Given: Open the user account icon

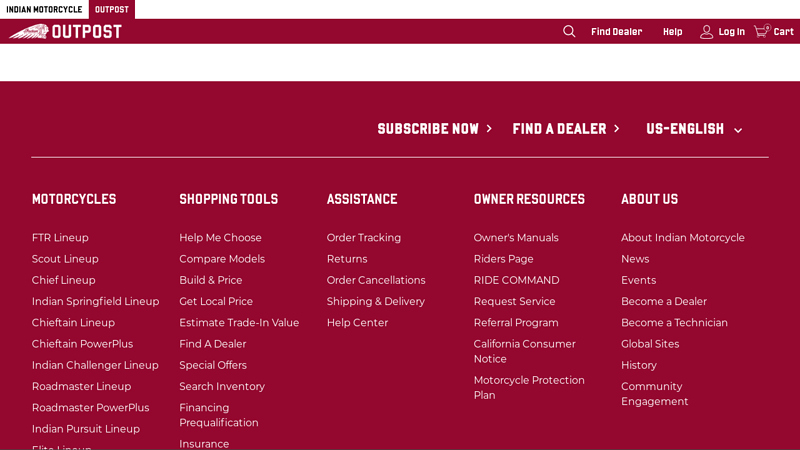Looking at the screenshot, I should (x=706, y=32).
